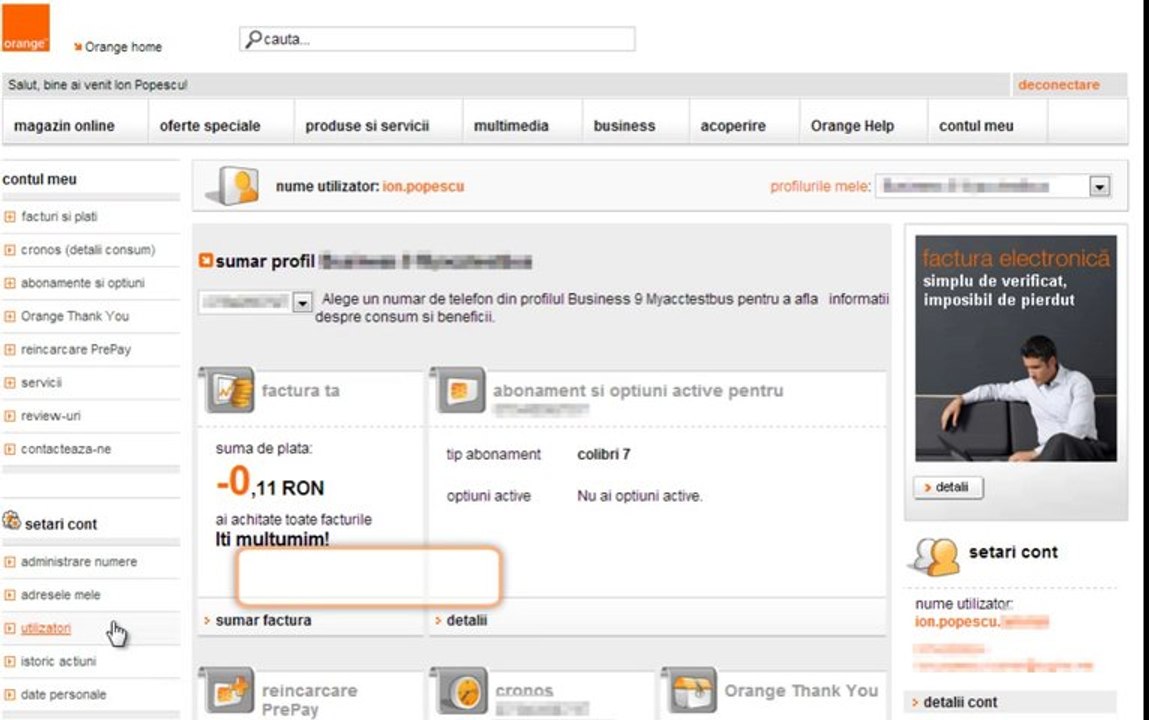Viewport: 1149px width, 720px height.
Task: Open the oferte speciale menu
Action: pyautogui.click(x=210, y=126)
